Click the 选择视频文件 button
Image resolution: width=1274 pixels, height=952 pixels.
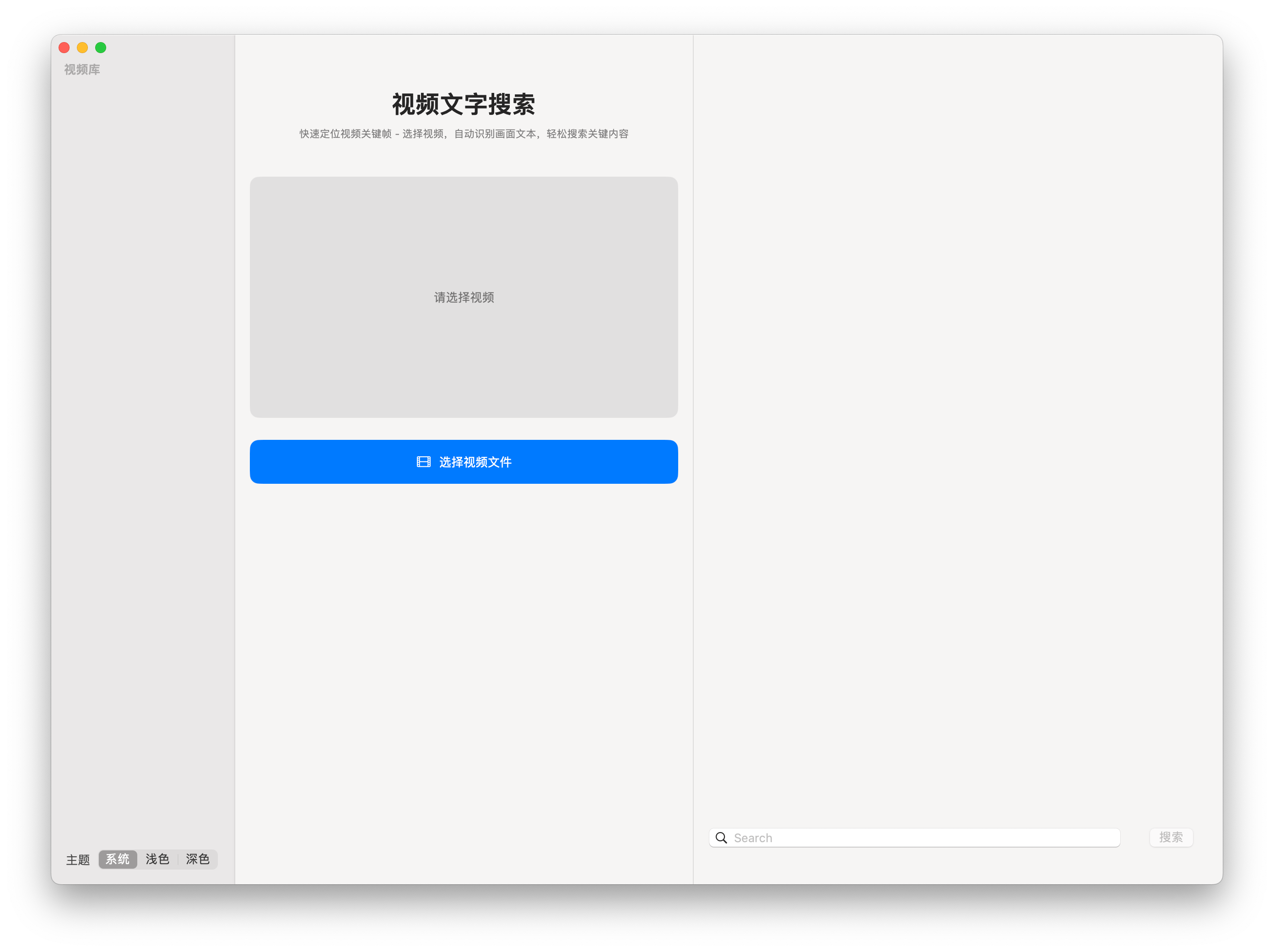tap(464, 461)
